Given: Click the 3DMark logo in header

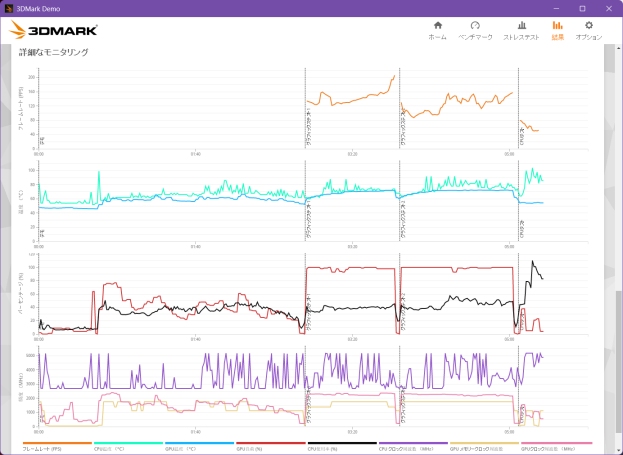Looking at the screenshot, I should click(x=53, y=30).
